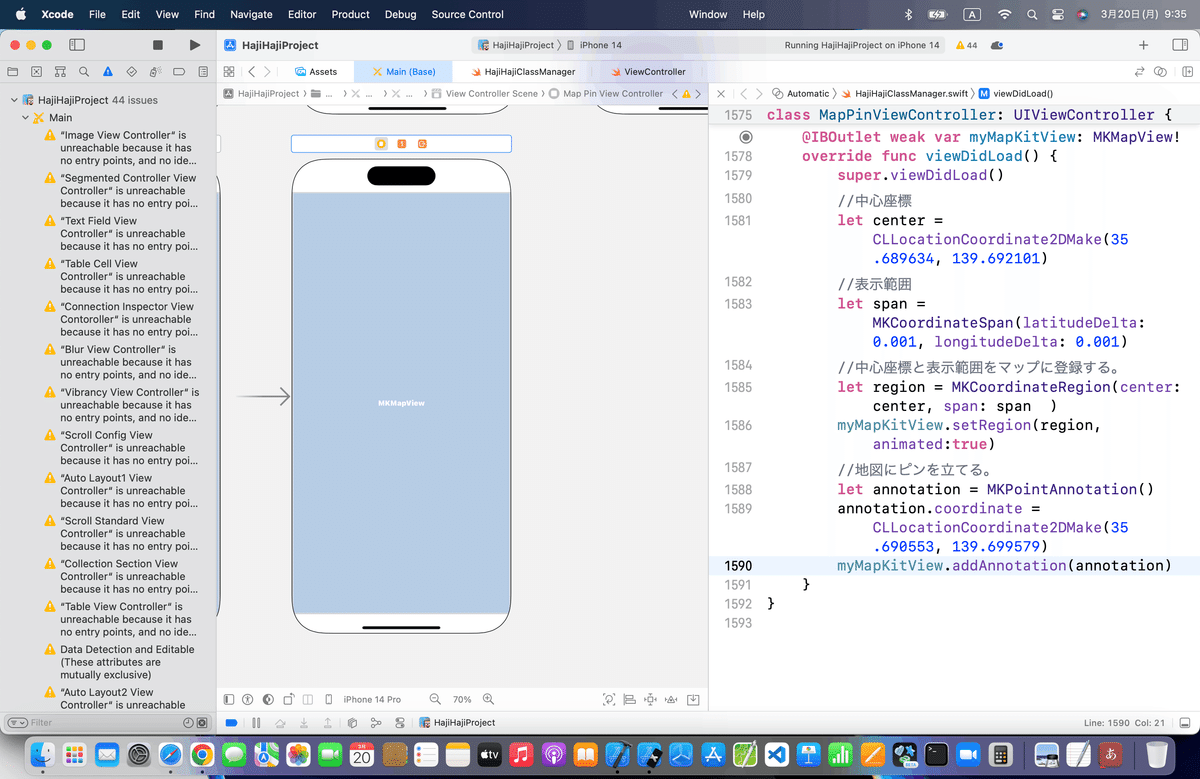
Task: Run the project with Play button
Action: click(x=194, y=45)
